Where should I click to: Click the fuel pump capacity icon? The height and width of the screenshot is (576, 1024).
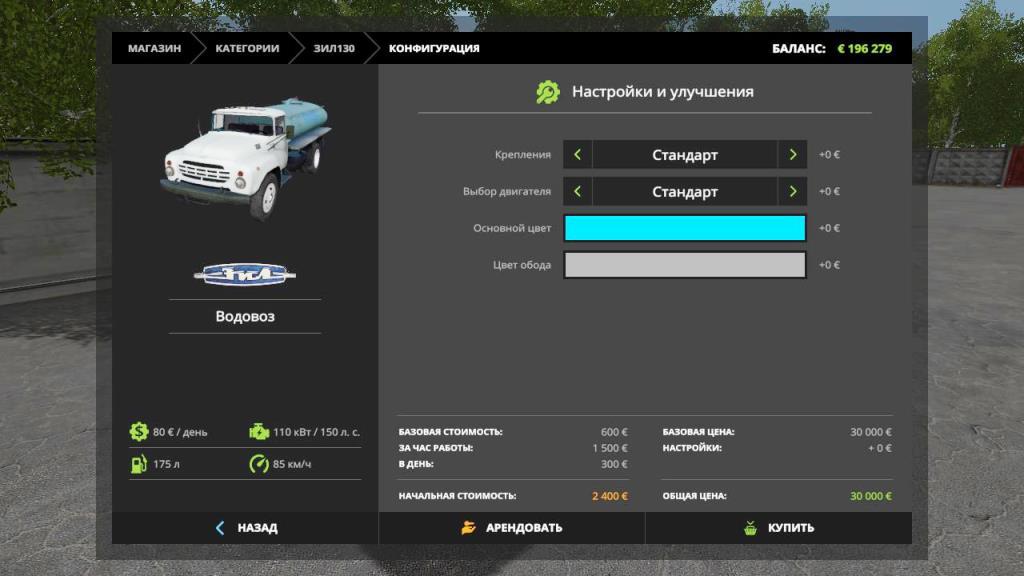coord(138,464)
